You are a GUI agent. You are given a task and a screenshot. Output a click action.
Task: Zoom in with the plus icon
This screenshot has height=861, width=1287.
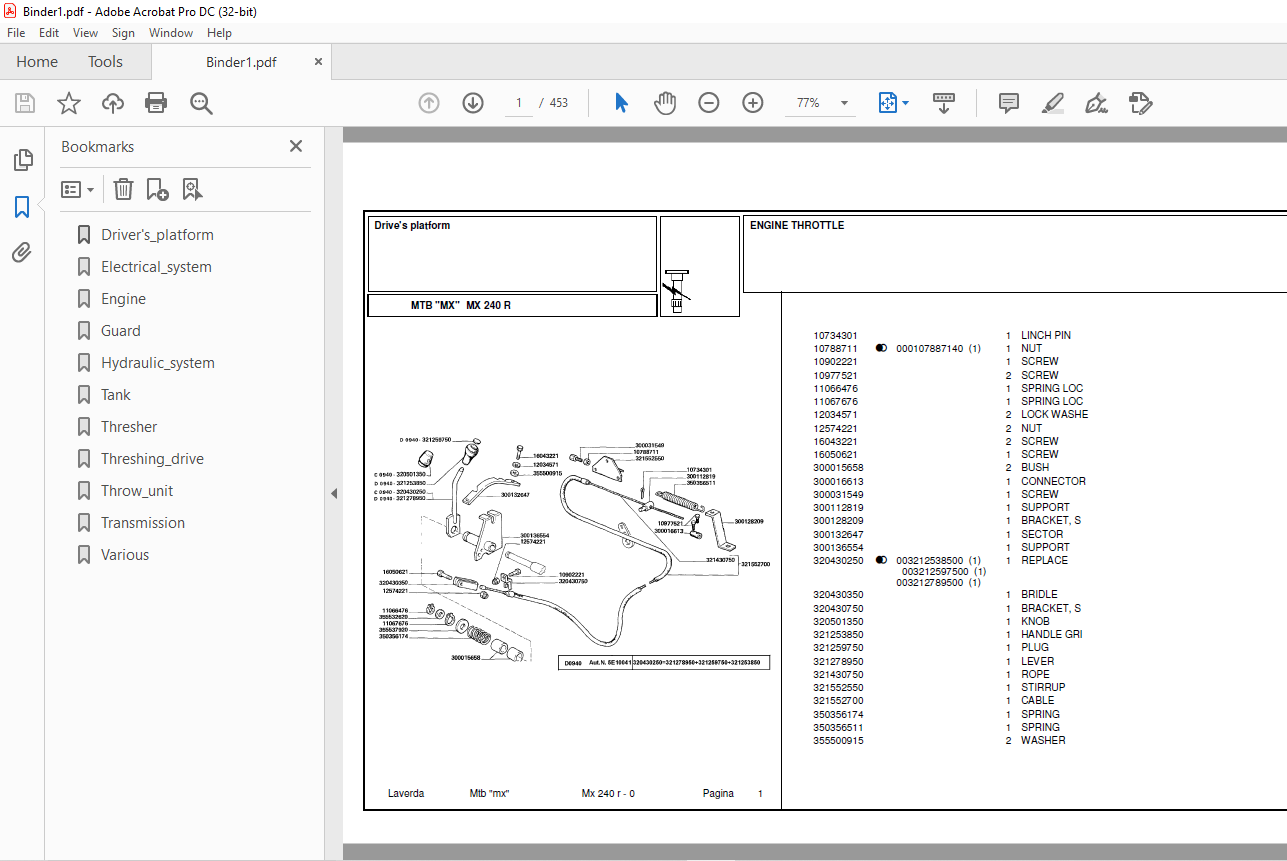click(x=753, y=103)
